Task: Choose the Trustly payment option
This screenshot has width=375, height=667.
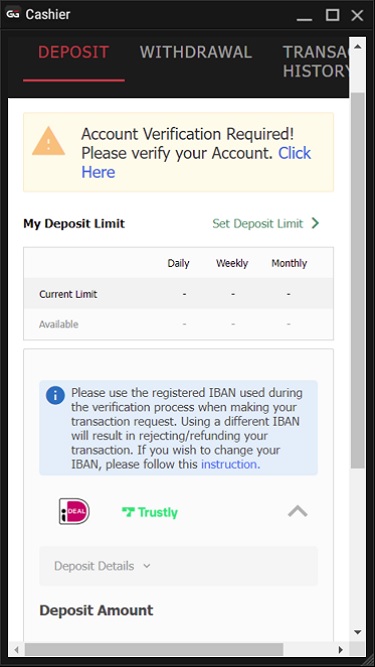Action: point(150,512)
